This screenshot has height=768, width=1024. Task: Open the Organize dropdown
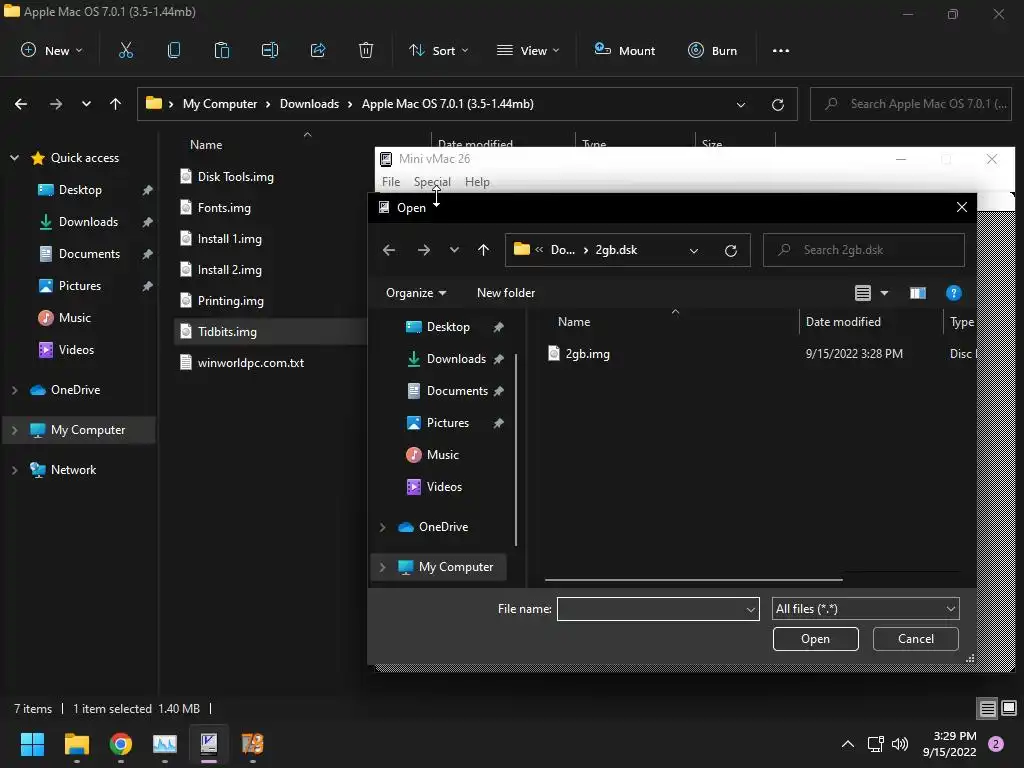[x=416, y=293]
